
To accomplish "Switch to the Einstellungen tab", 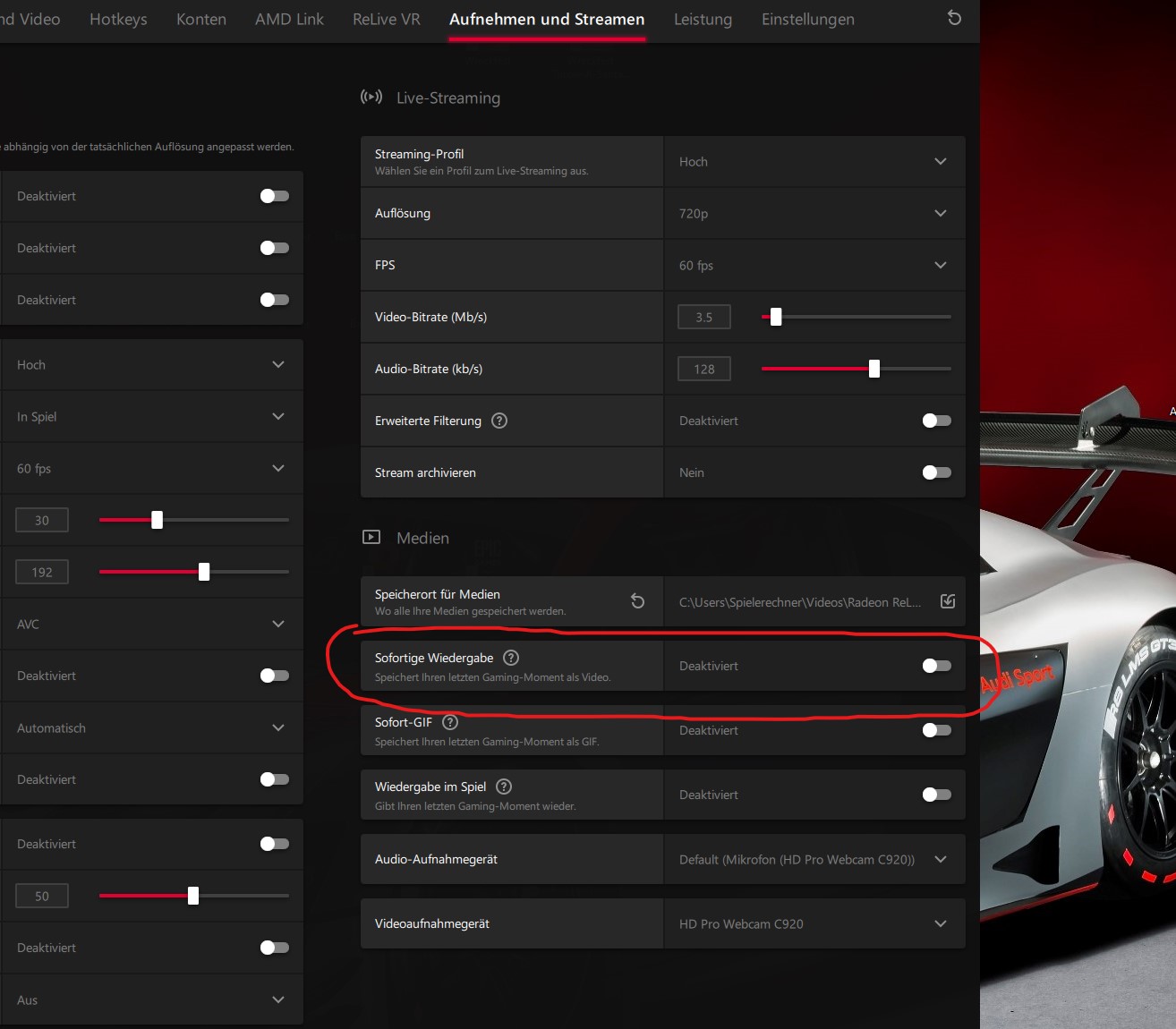I will pos(808,19).
